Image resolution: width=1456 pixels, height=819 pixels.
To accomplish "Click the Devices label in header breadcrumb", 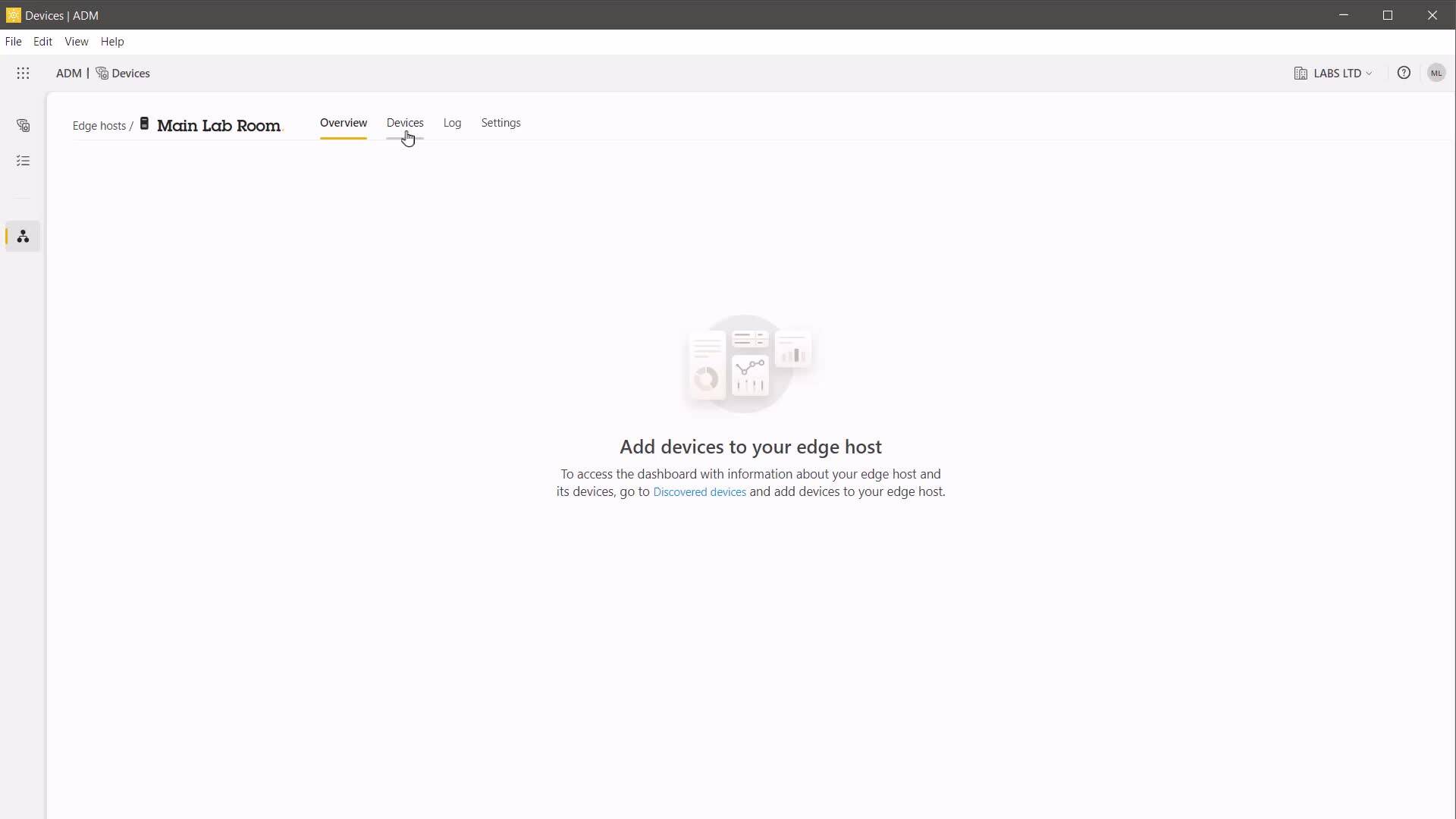I will coord(130,74).
